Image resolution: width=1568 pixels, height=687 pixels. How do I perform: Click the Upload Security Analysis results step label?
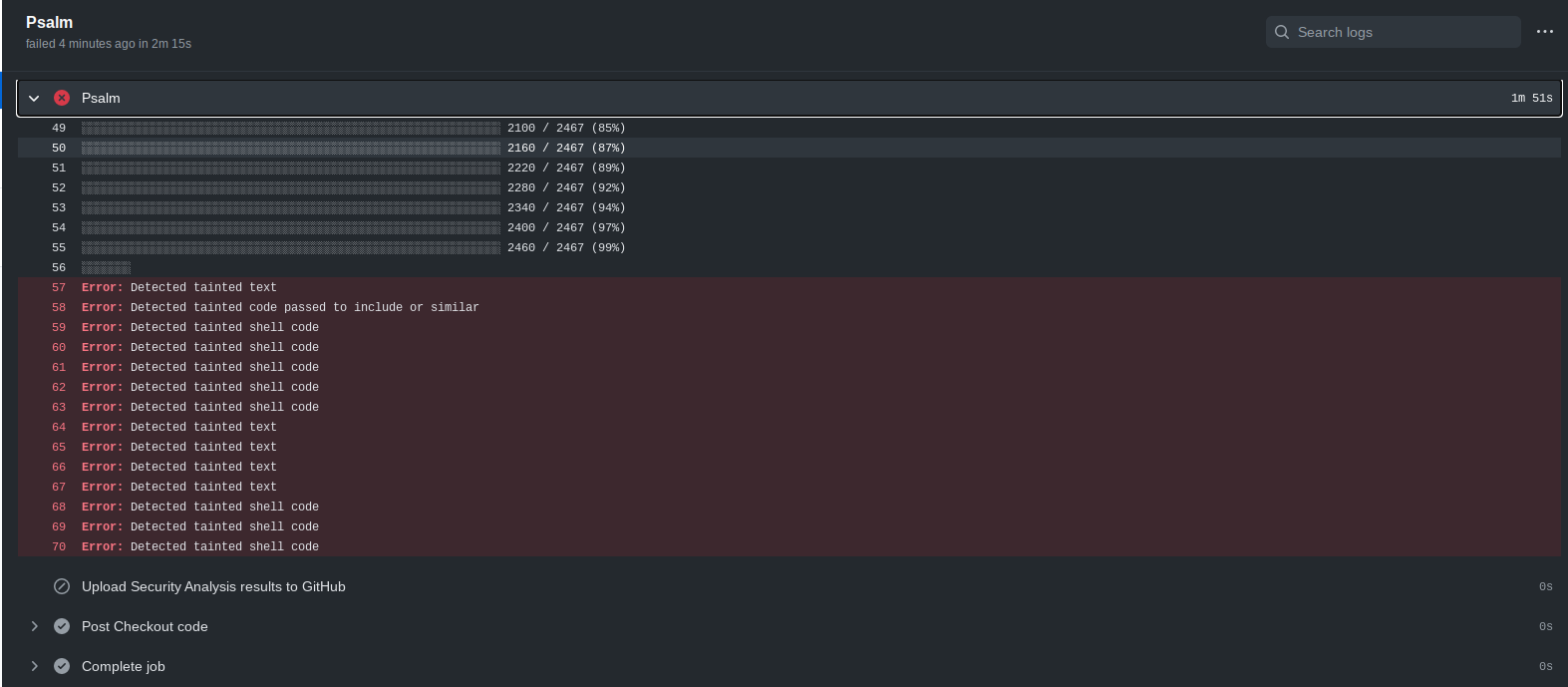[213, 586]
